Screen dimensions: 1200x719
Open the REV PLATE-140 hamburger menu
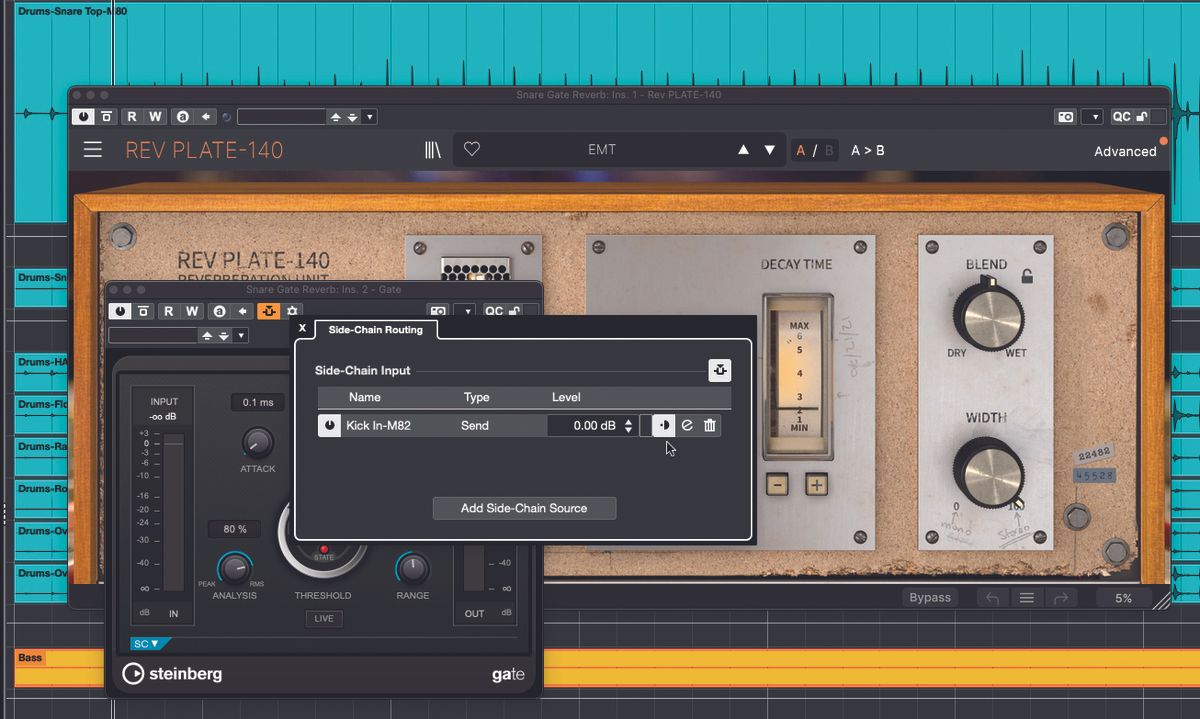point(92,150)
